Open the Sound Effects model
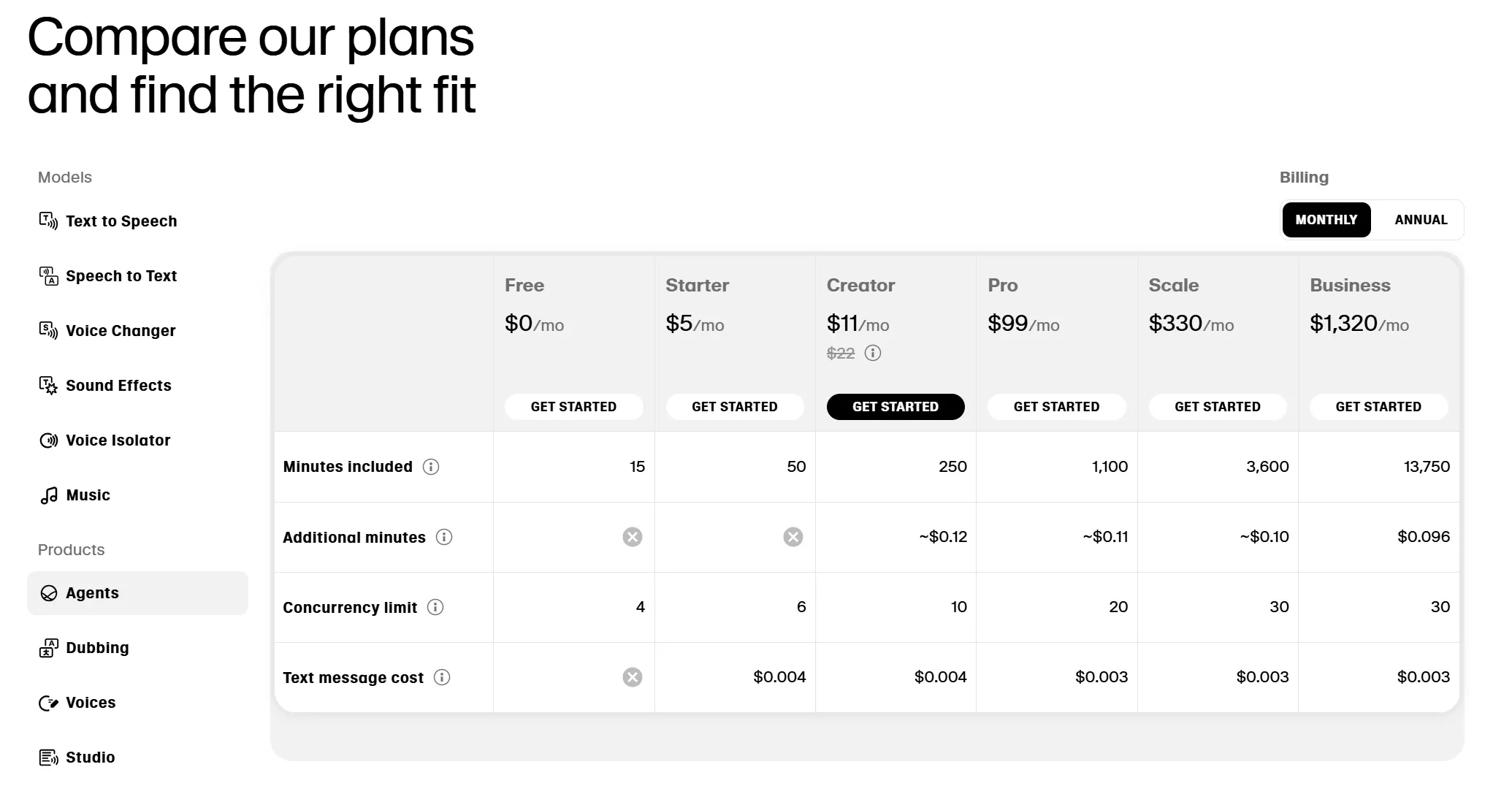 118,385
